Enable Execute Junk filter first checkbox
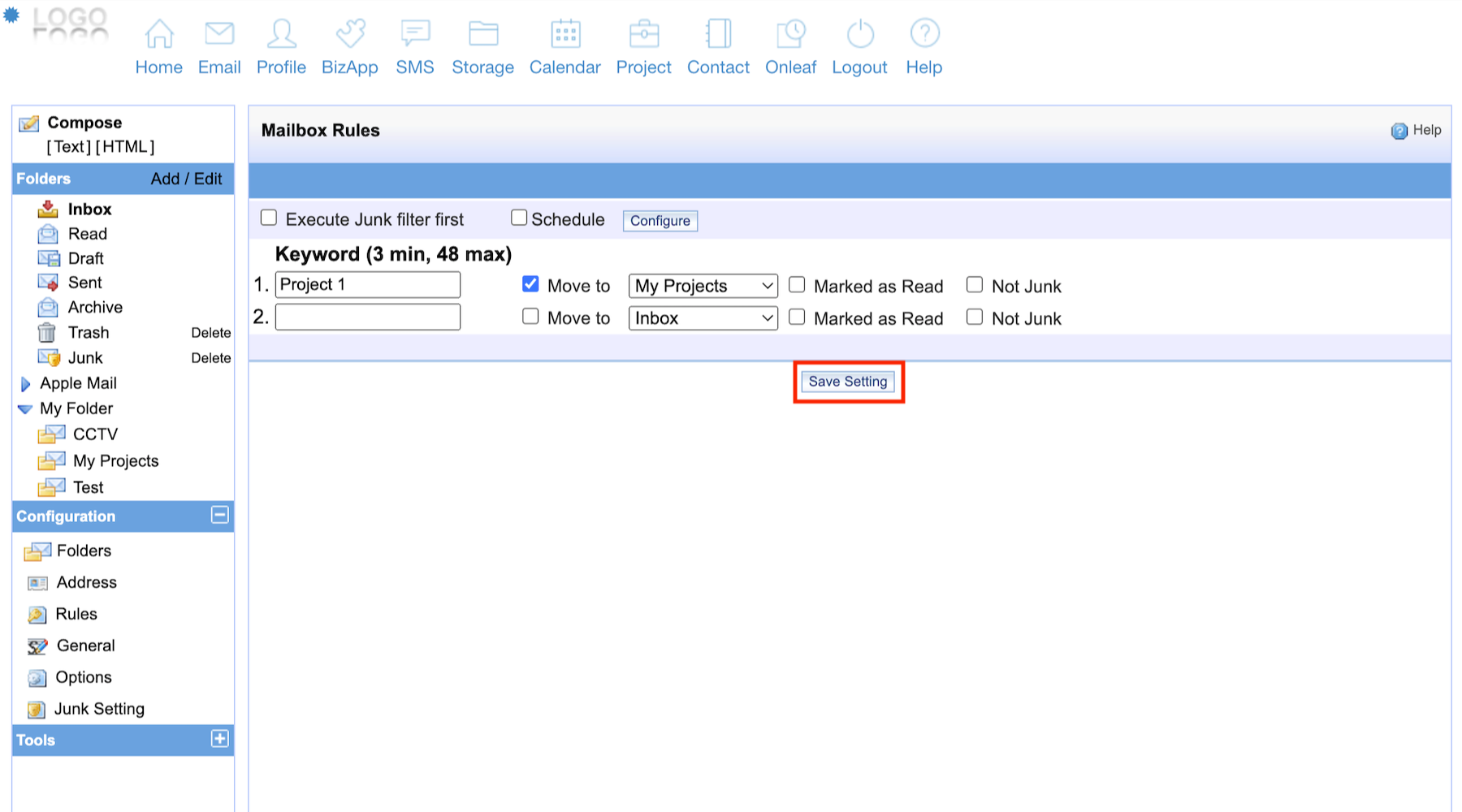The image size is (1462, 812). 269,218
